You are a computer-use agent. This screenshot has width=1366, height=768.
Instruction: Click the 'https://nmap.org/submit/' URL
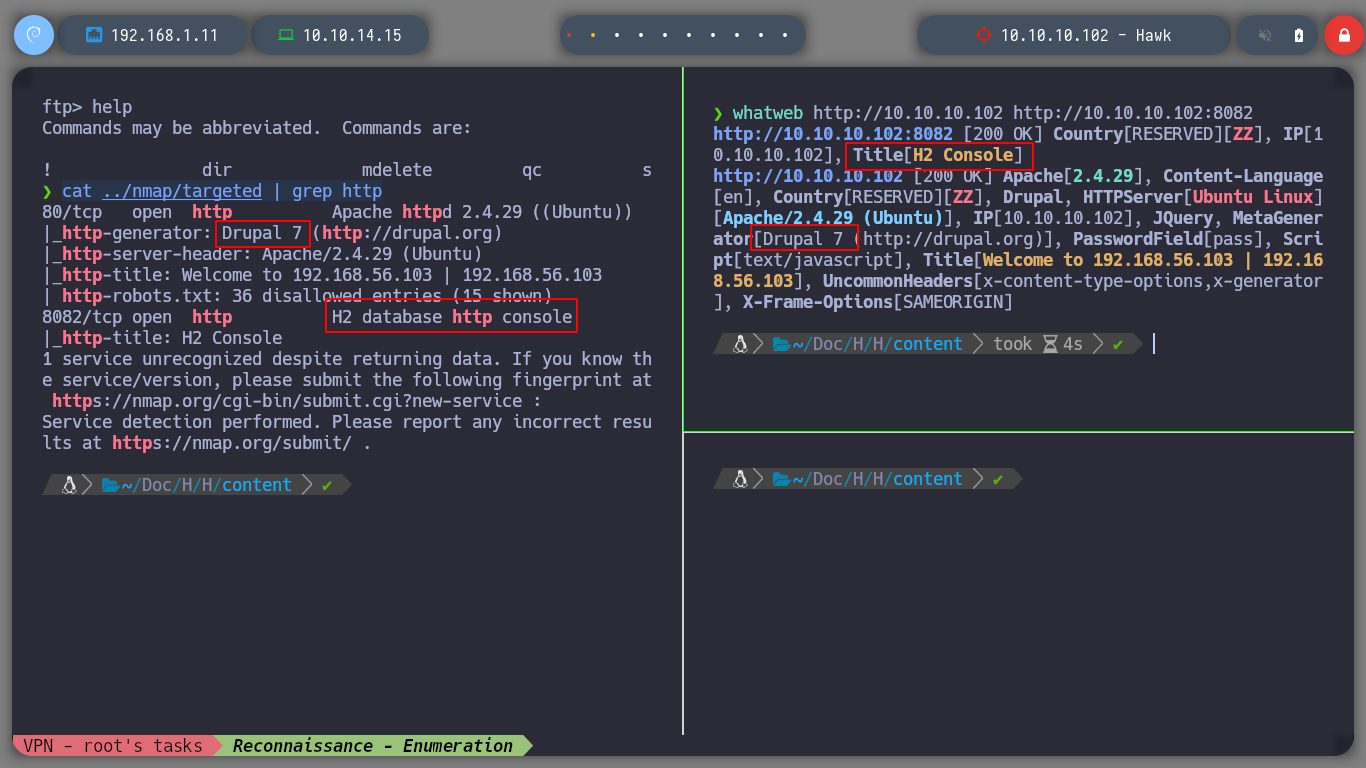pos(231,443)
